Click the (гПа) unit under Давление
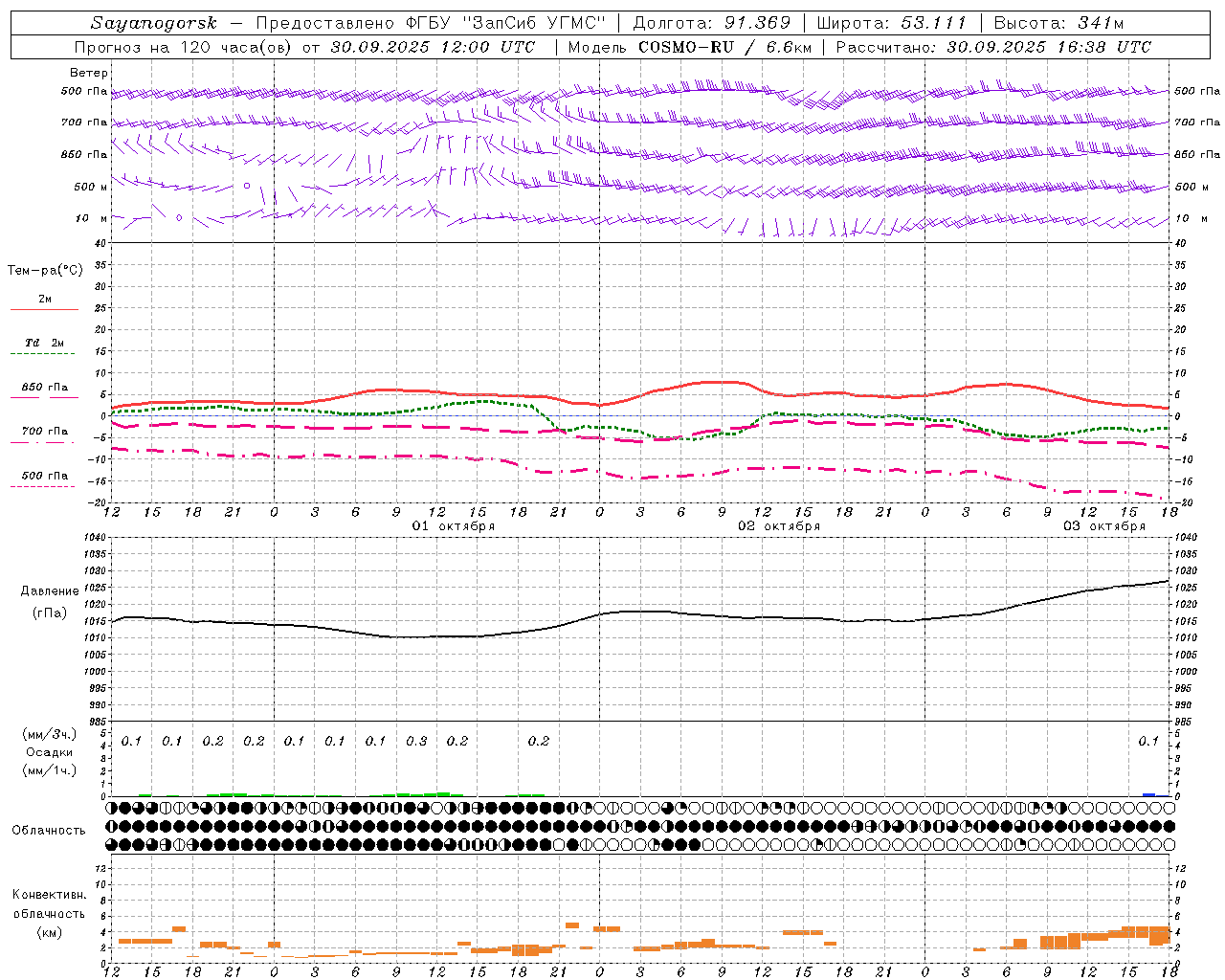1225x980 pixels. coord(50,612)
